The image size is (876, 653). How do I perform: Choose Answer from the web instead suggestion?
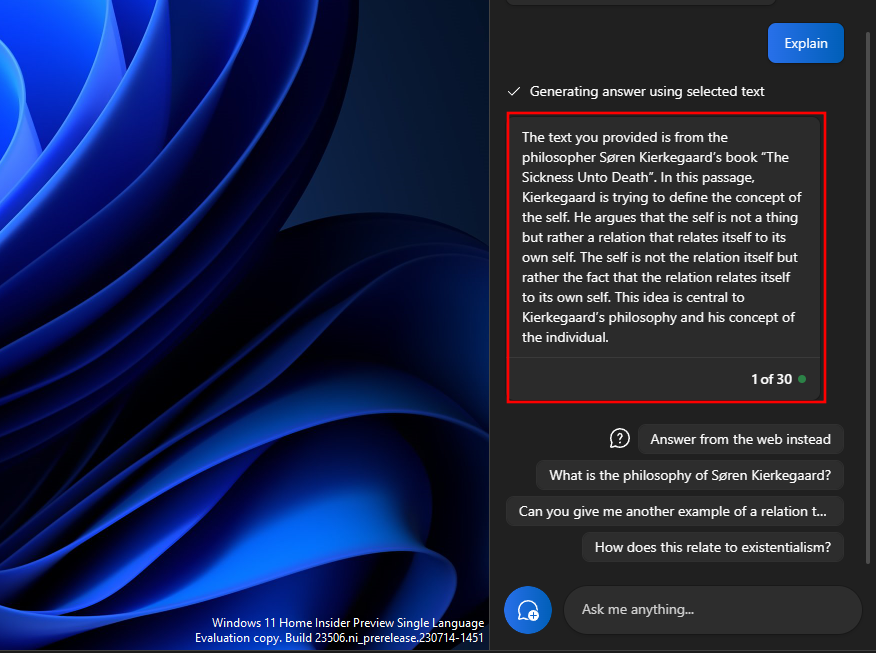740,439
